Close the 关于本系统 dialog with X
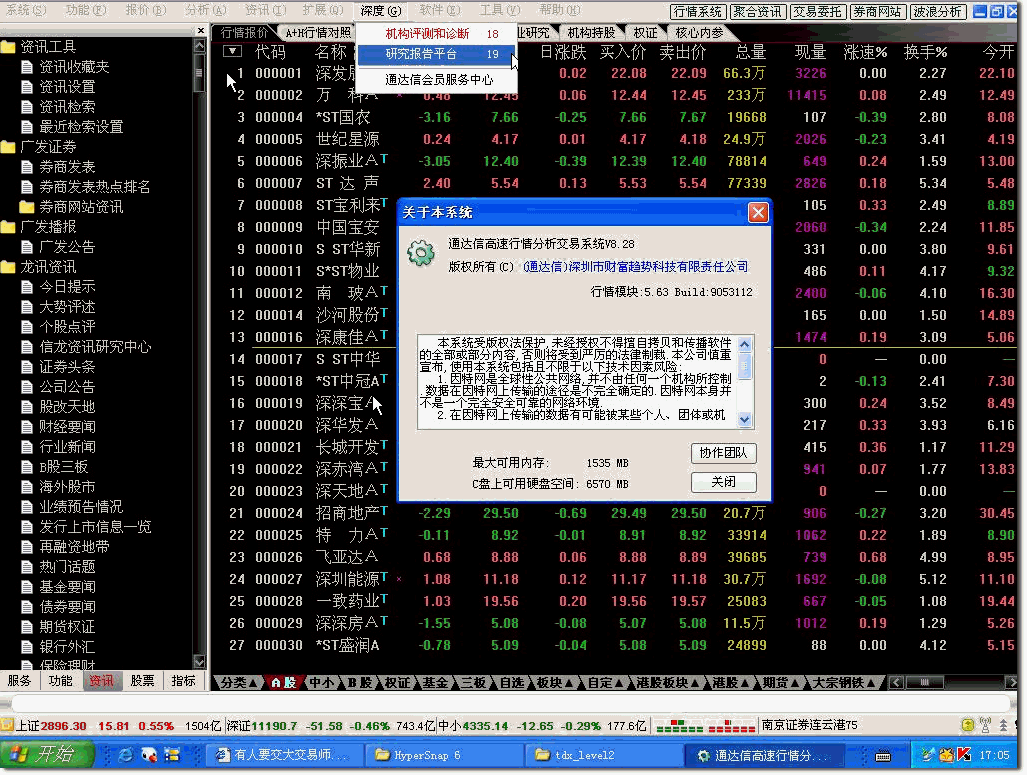 click(758, 212)
